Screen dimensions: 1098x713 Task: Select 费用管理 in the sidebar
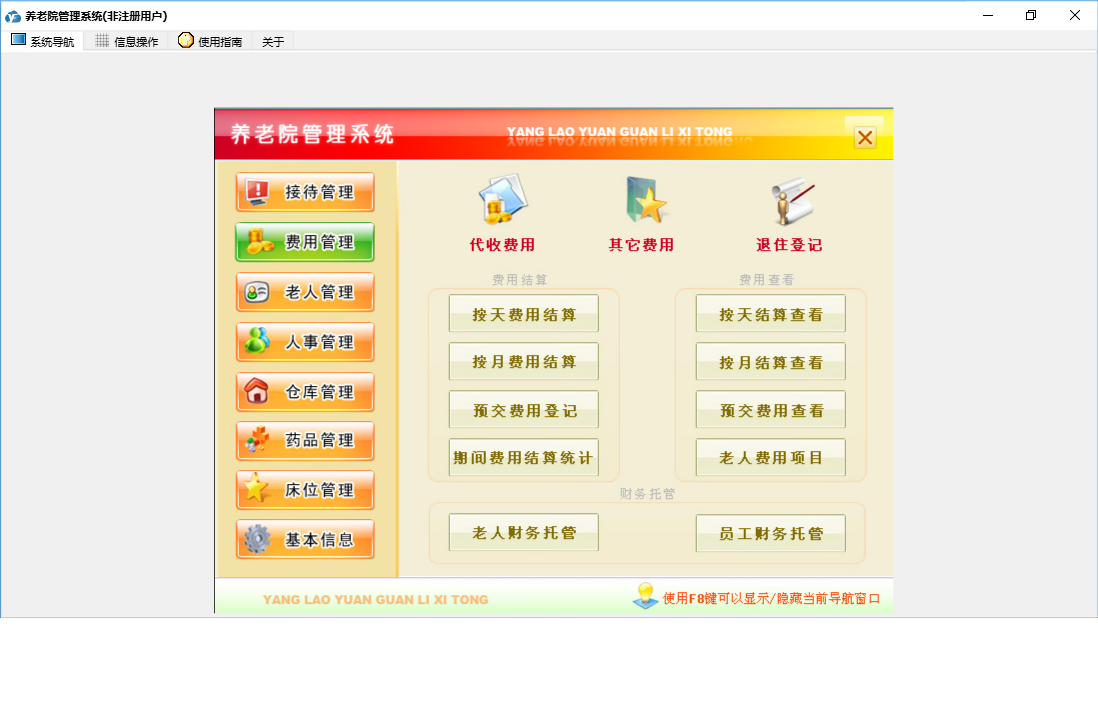(305, 242)
